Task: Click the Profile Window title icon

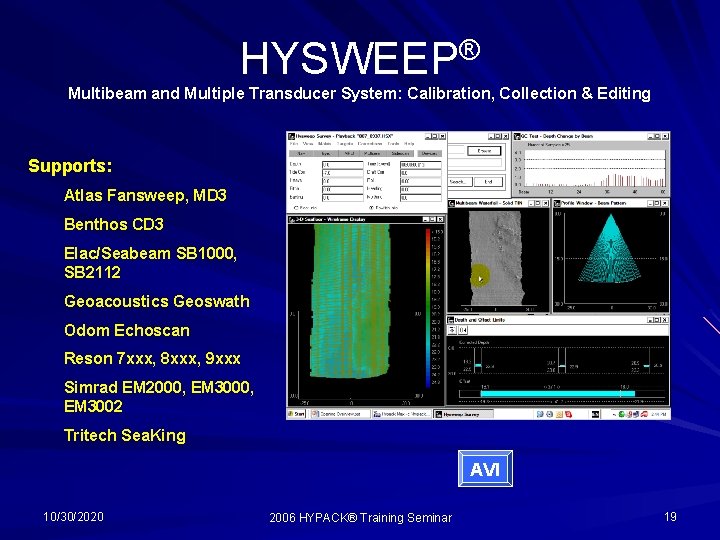Action: [557, 203]
